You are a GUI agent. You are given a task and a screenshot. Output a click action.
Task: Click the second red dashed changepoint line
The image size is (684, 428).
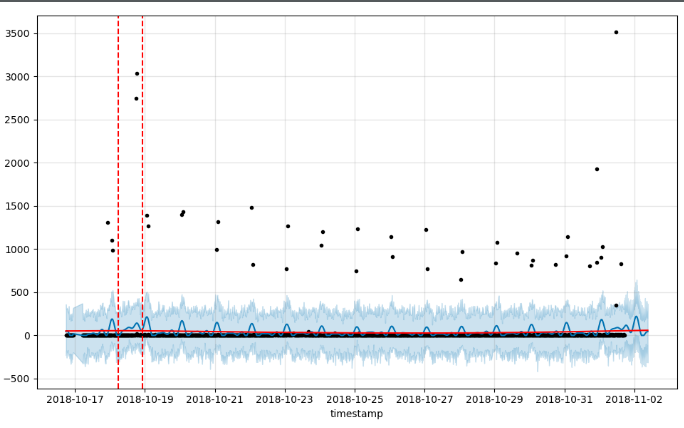(143, 201)
